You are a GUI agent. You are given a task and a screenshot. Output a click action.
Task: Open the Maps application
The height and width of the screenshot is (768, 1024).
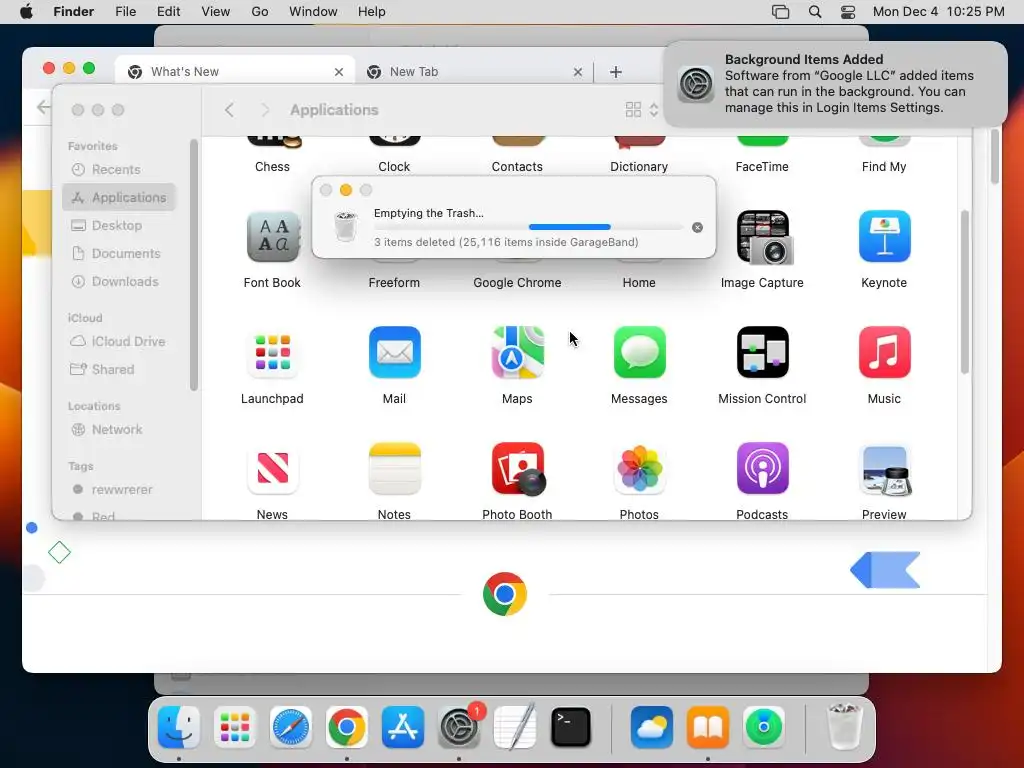coord(517,353)
